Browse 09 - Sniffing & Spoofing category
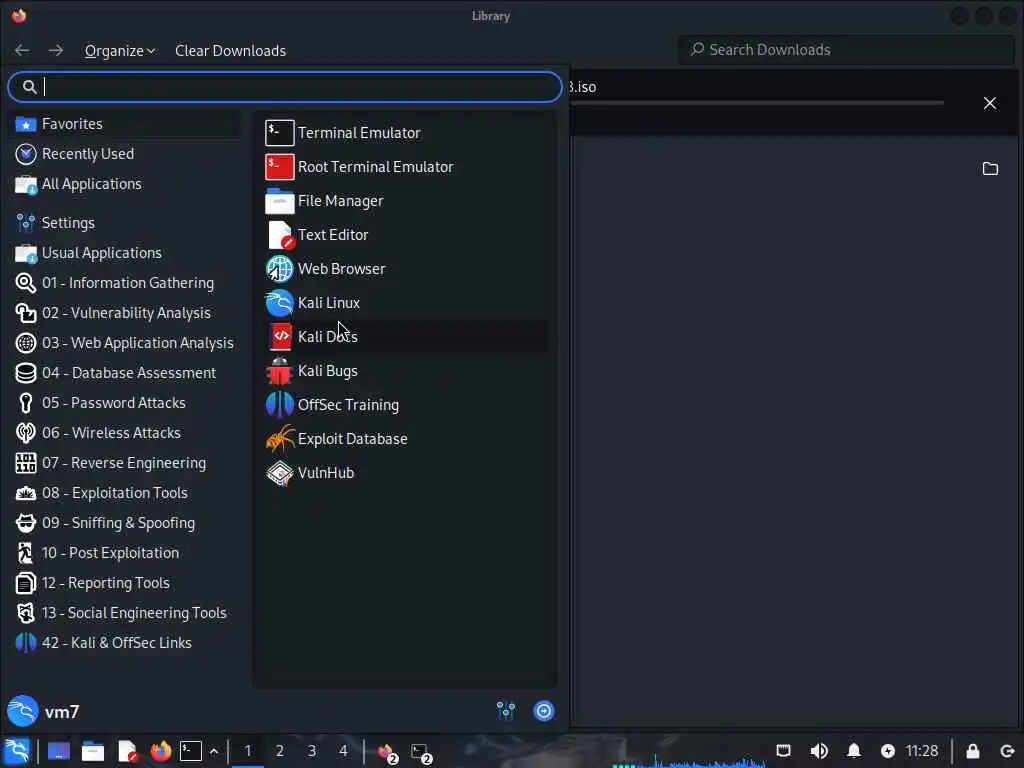 [124, 523]
